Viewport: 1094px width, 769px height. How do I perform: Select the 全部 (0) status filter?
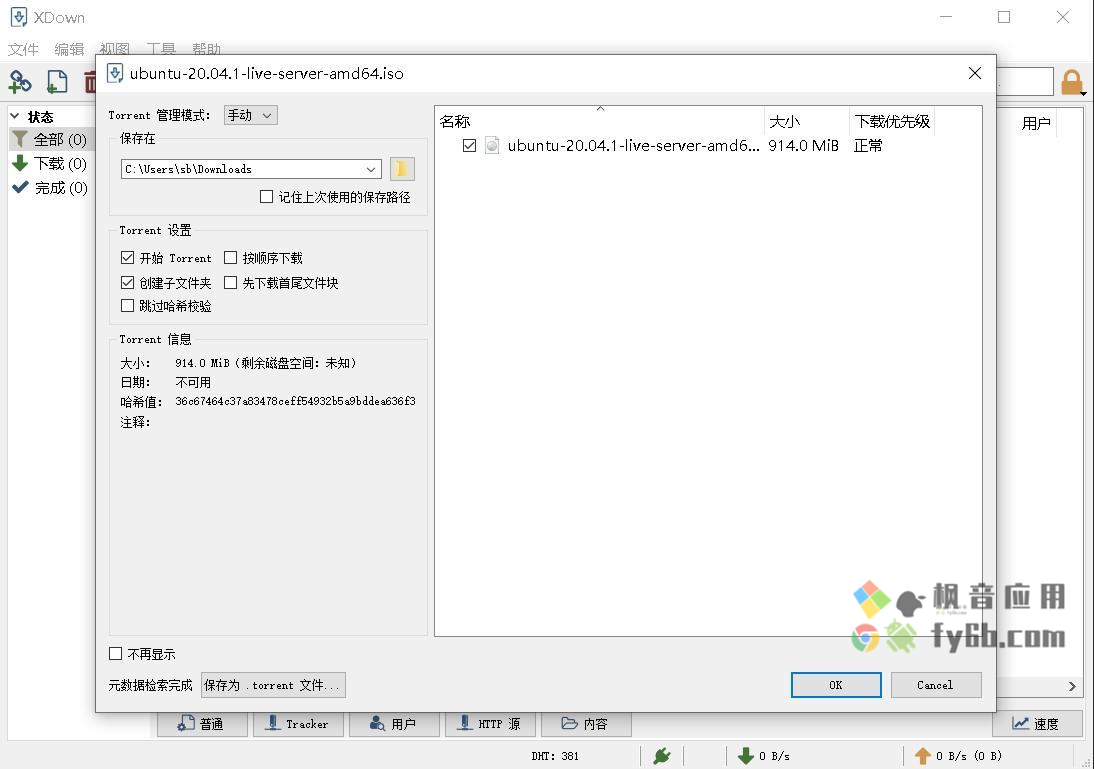point(50,140)
